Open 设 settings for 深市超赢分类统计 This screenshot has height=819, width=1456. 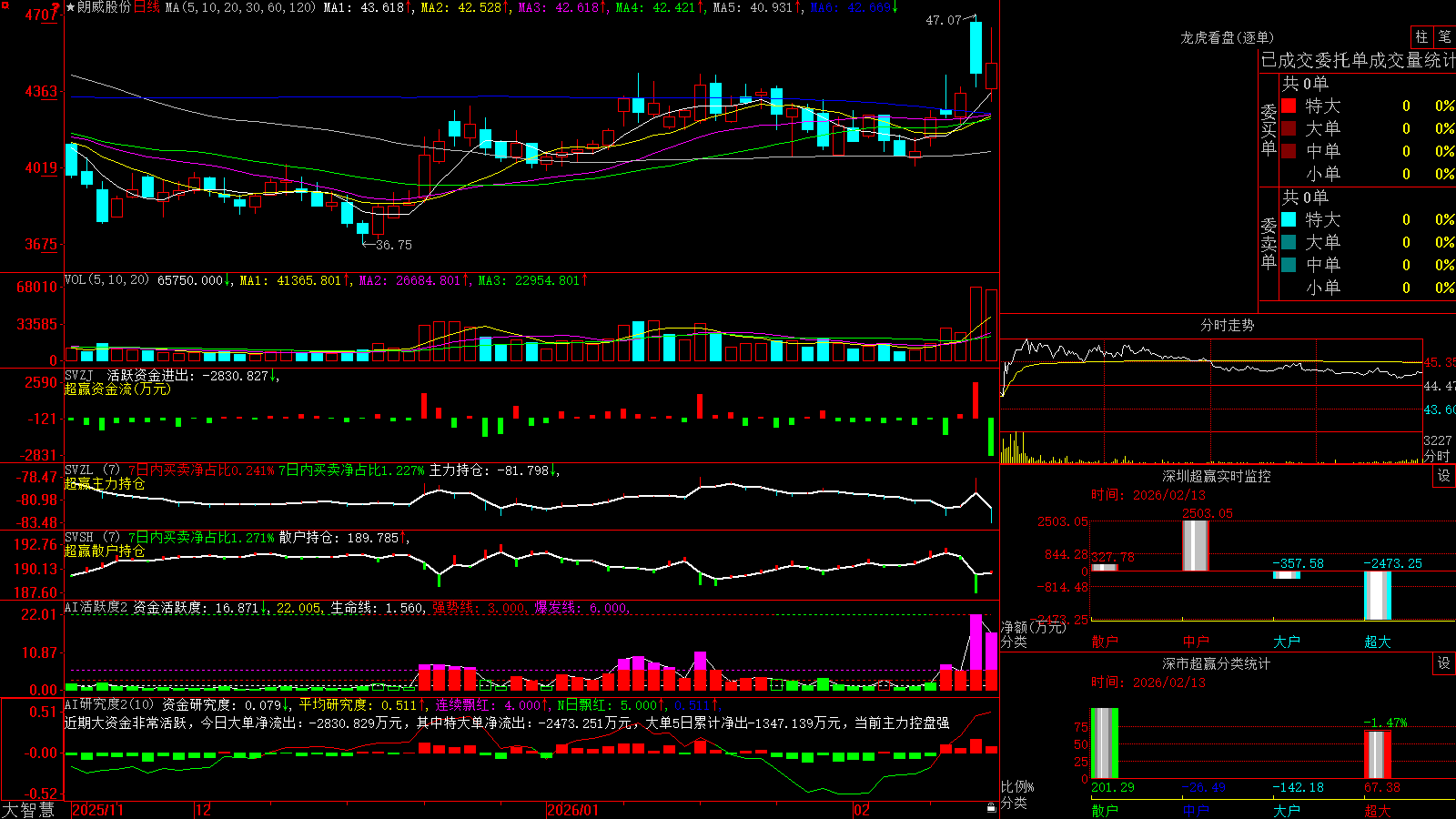(x=1444, y=663)
